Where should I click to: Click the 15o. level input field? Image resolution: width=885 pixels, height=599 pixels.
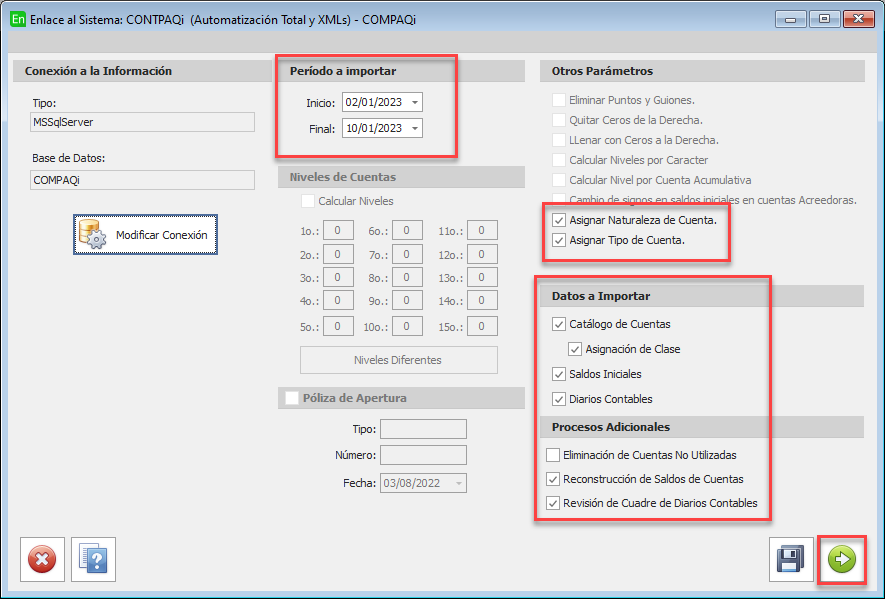point(482,326)
